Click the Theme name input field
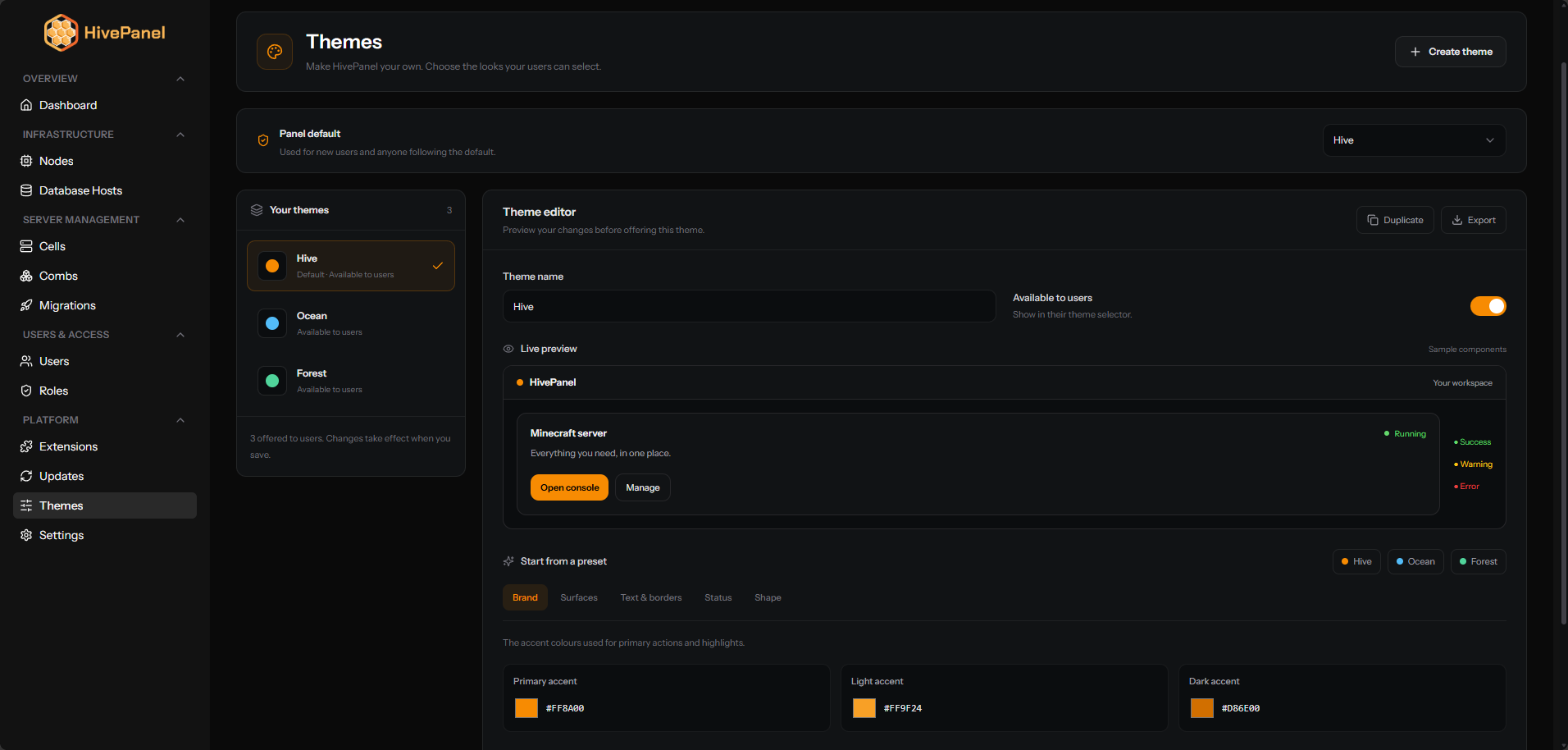 (x=749, y=306)
